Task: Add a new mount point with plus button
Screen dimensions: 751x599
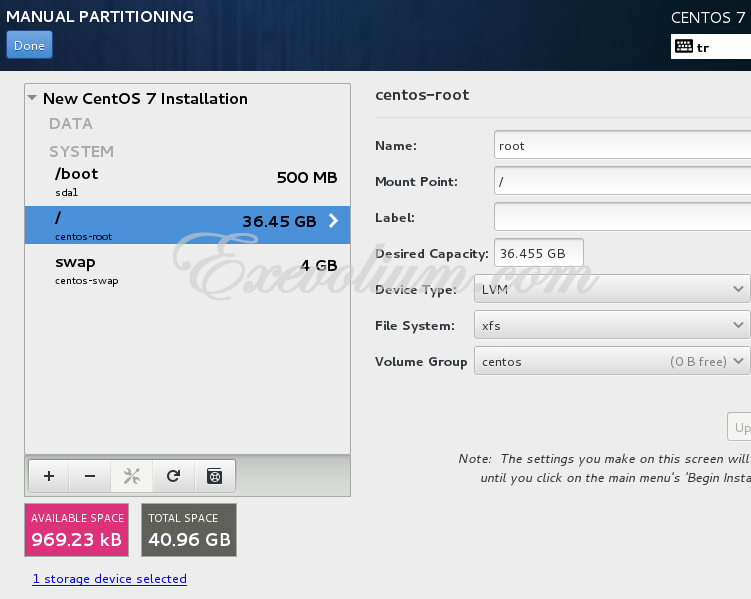Action: click(x=49, y=476)
